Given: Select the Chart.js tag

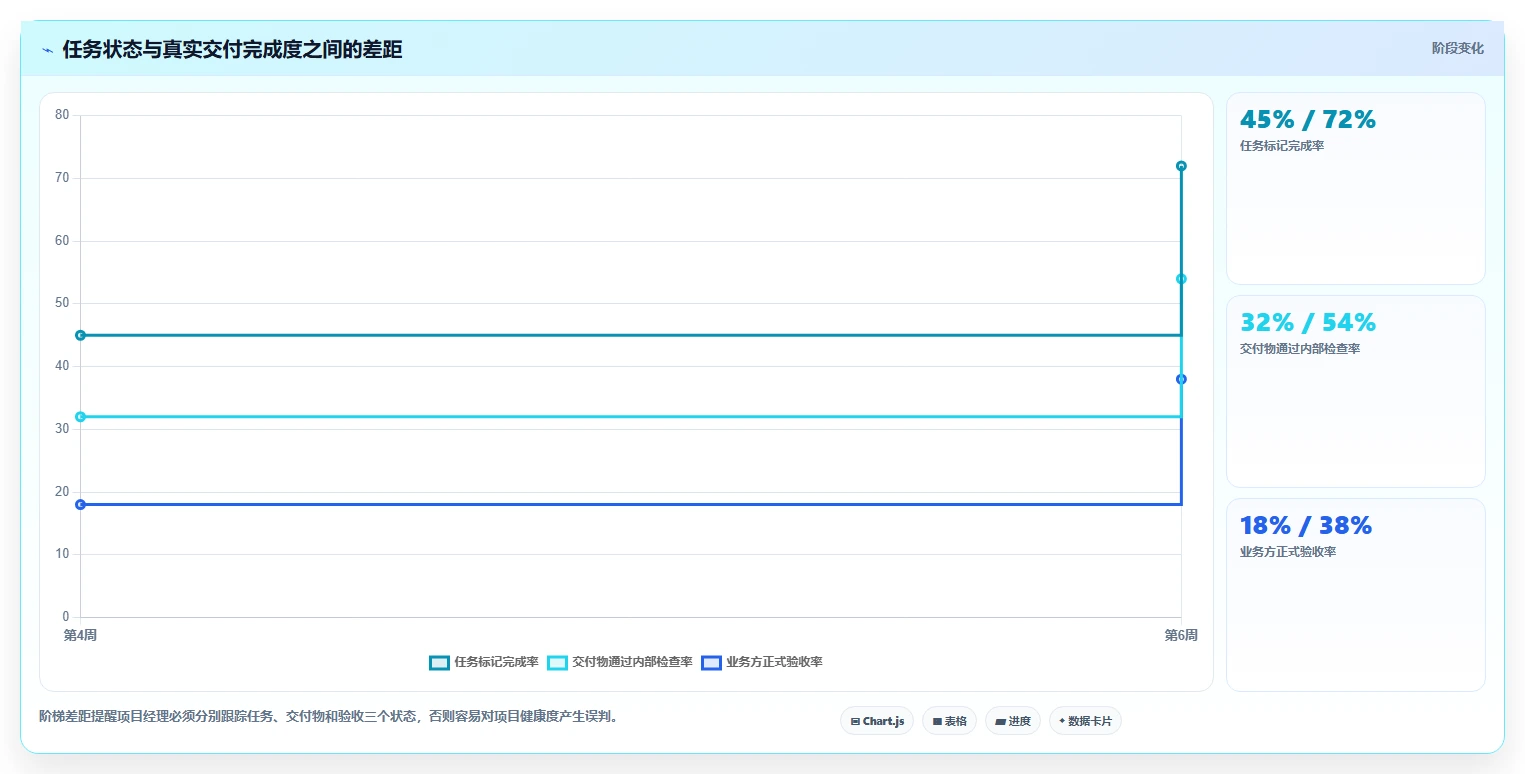Looking at the screenshot, I should click(x=877, y=721).
